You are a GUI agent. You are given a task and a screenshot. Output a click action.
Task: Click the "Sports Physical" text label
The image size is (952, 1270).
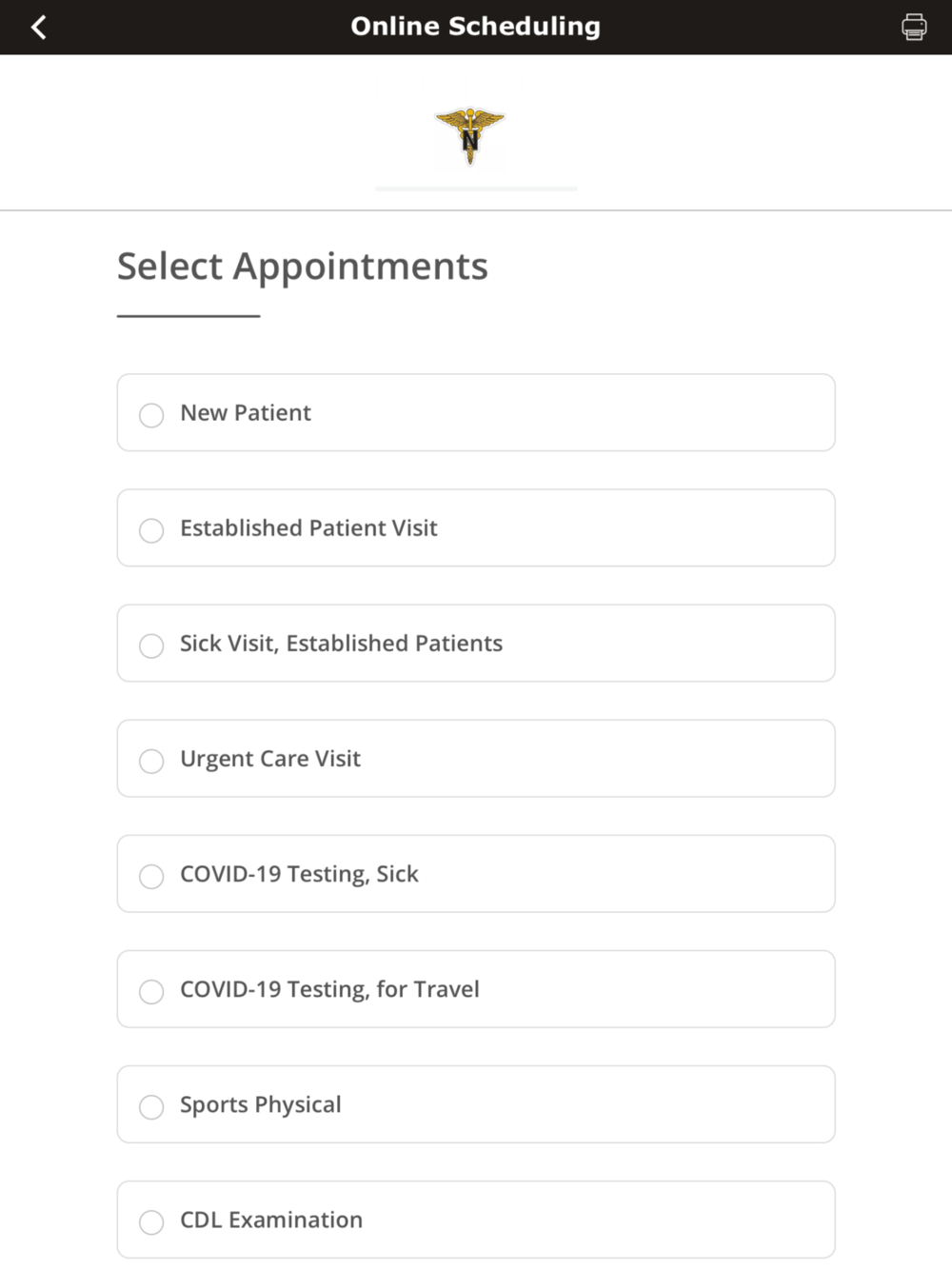pyautogui.click(x=261, y=1104)
